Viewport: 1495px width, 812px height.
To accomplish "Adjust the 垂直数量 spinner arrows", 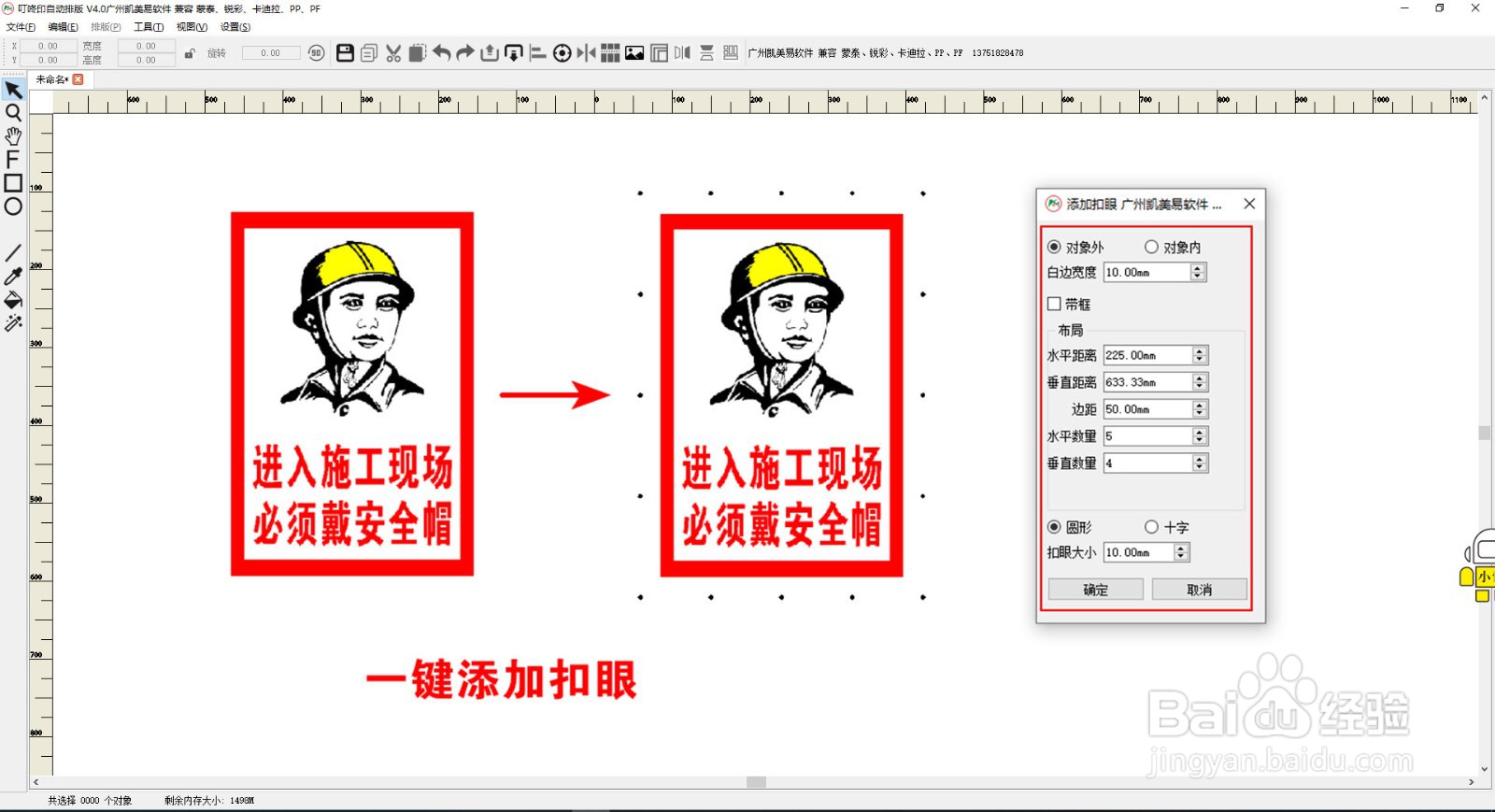I will (1200, 463).
